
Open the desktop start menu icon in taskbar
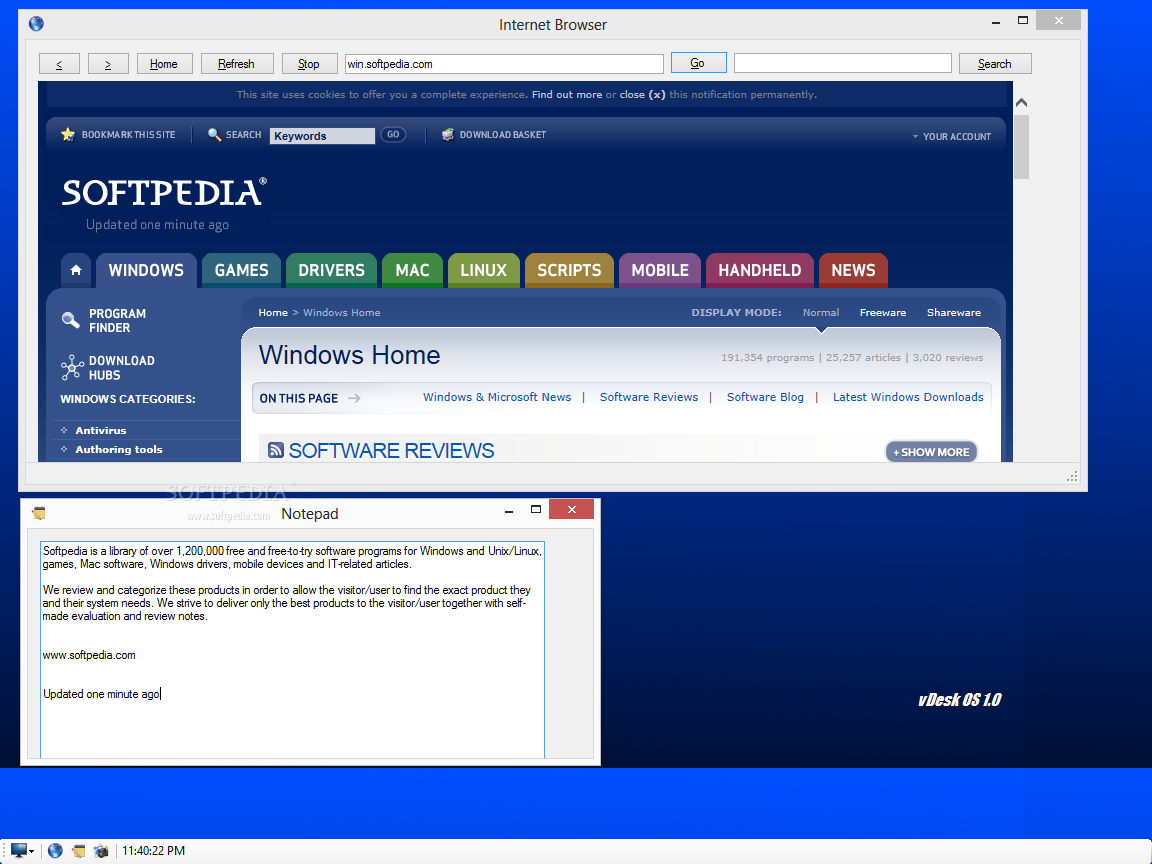(x=21, y=851)
